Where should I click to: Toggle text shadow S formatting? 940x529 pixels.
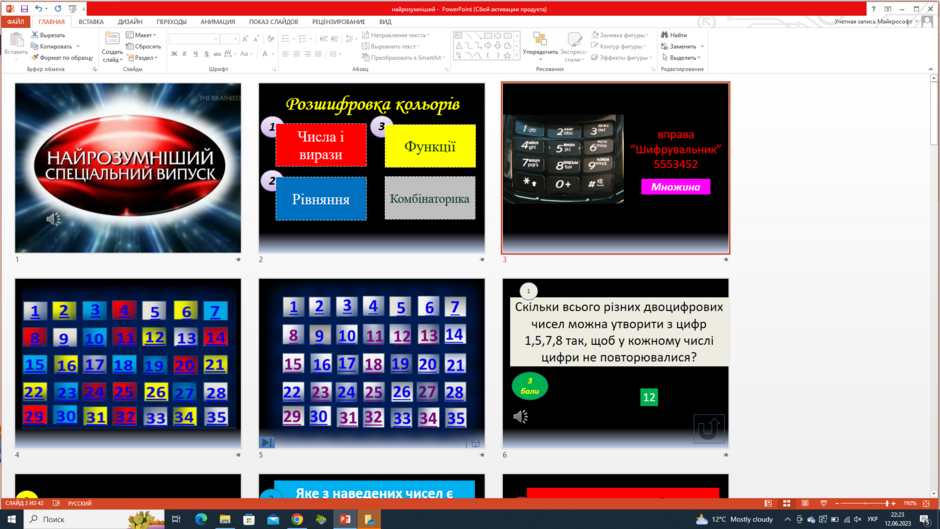click(207, 54)
